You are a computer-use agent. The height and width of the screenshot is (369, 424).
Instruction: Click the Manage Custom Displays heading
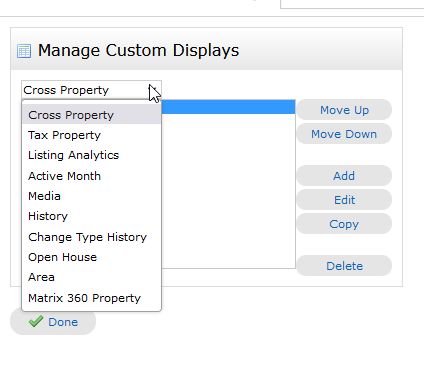coord(138,51)
